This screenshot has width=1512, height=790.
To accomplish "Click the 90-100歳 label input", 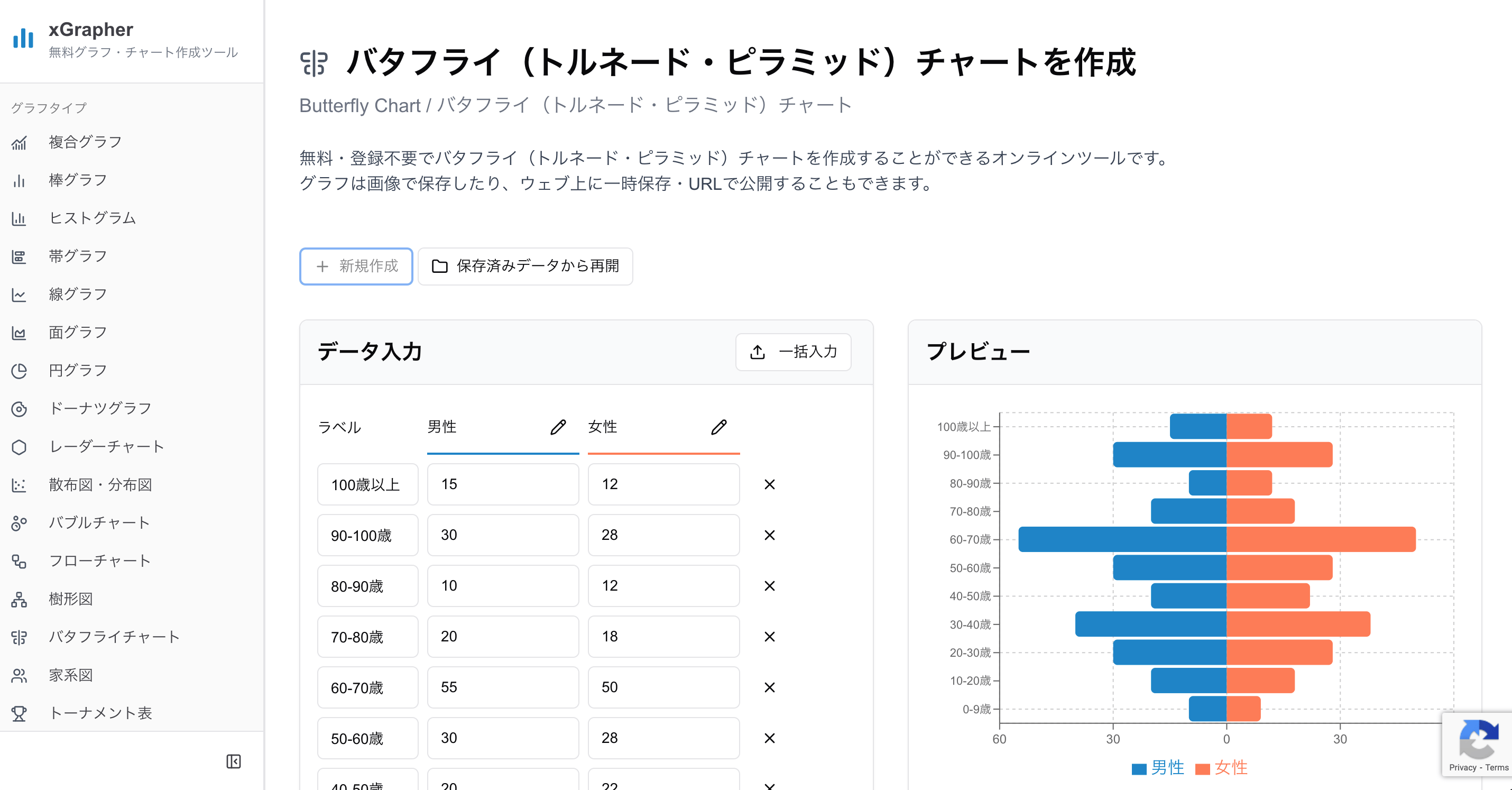I will click(x=367, y=535).
